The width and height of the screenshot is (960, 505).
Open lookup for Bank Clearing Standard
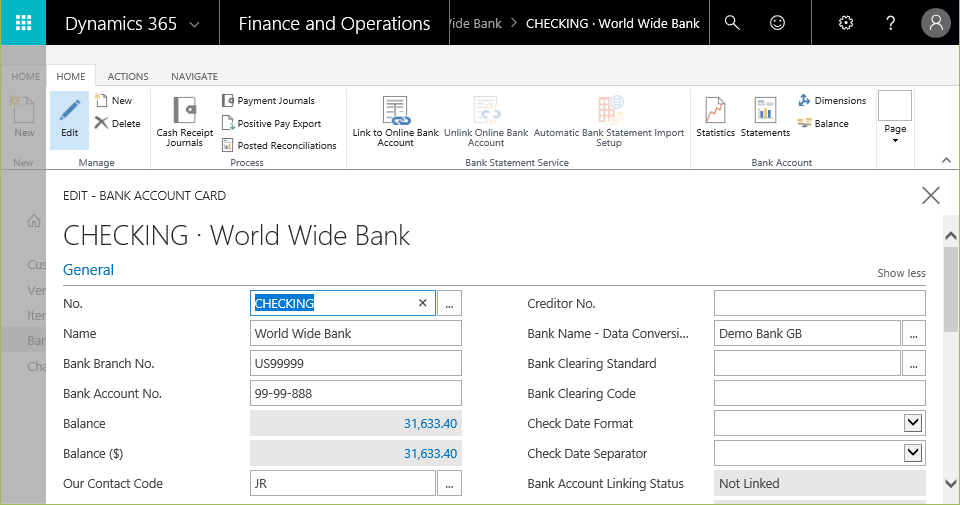[913, 364]
